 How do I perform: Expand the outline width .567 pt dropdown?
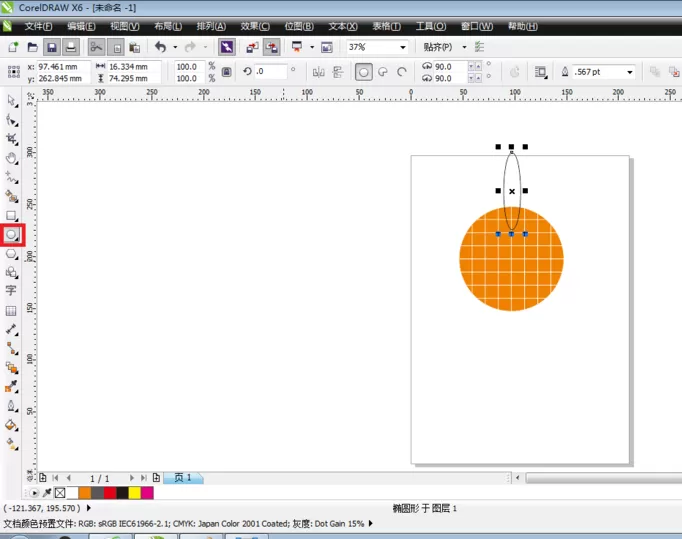pyautogui.click(x=629, y=72)
